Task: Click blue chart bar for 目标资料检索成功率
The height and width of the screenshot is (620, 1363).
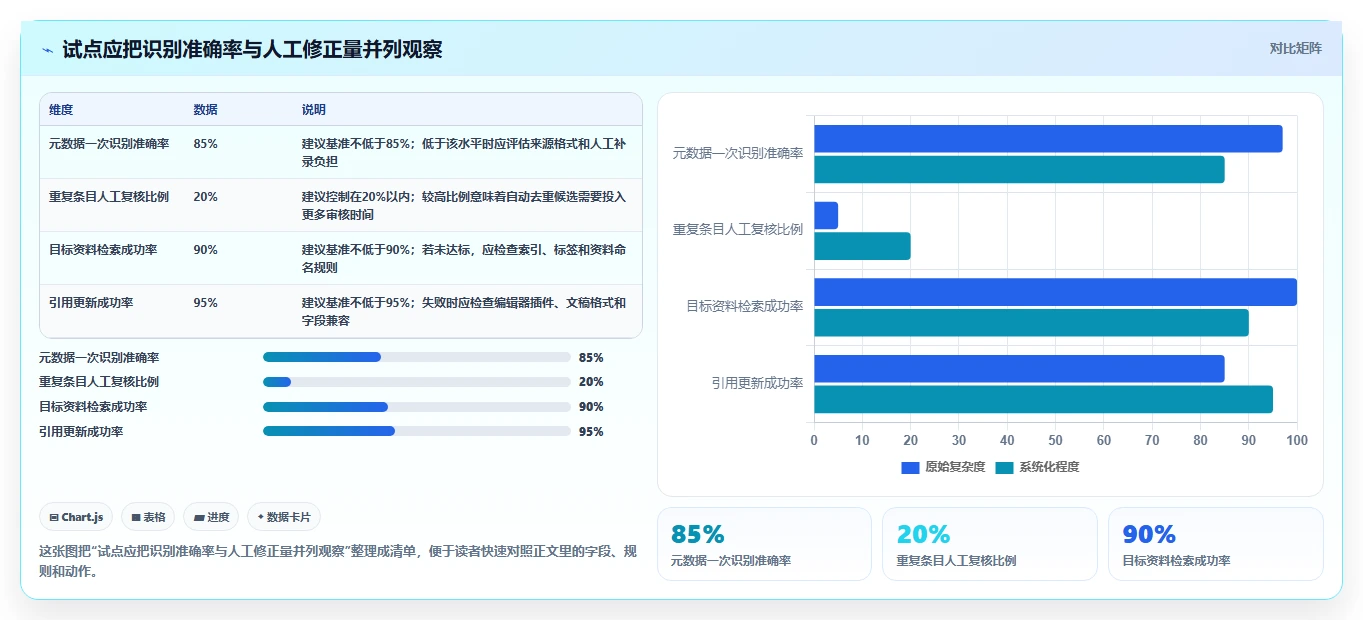Action: point(1055,292)
